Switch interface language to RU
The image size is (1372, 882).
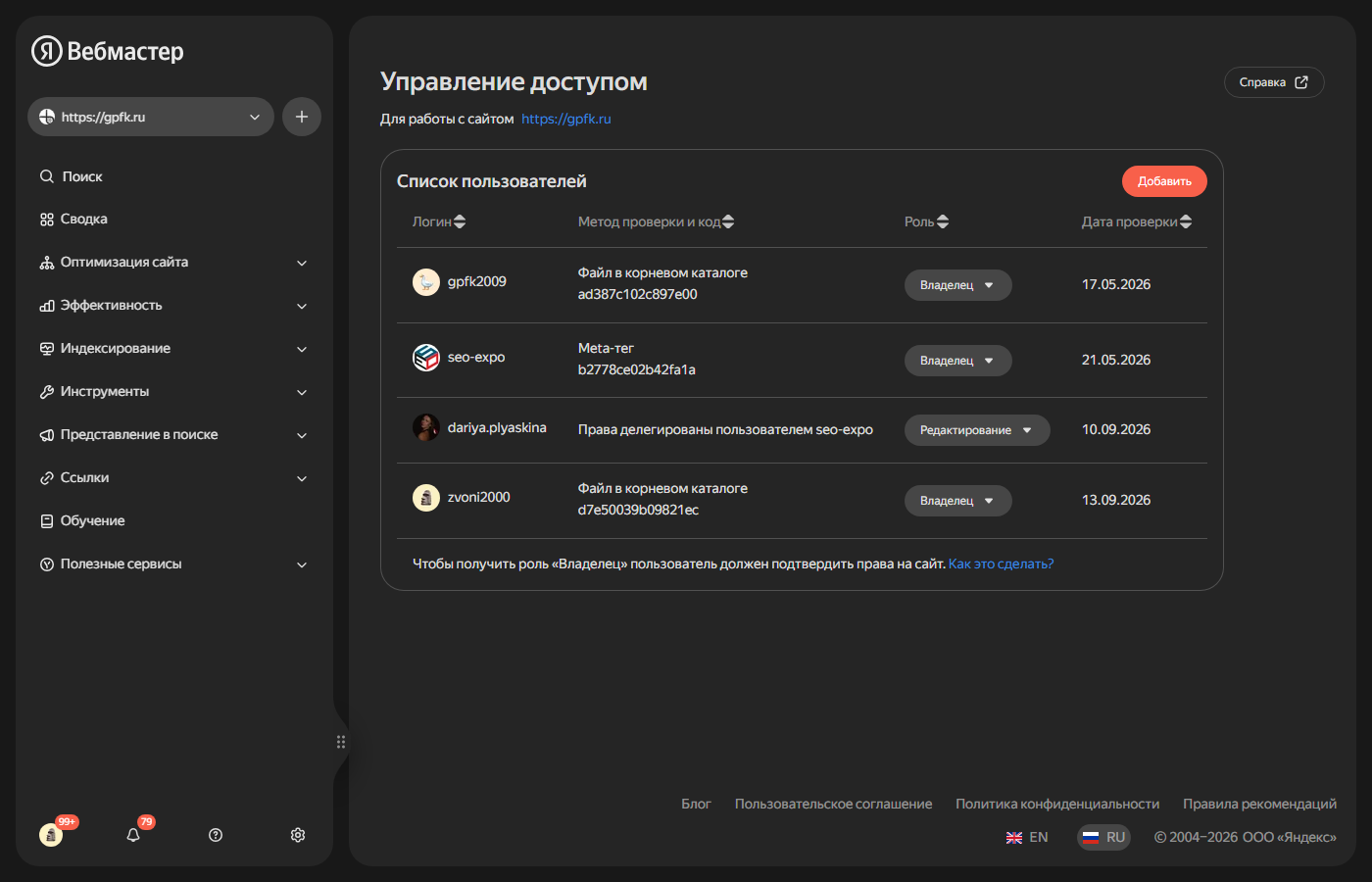pyautogui.click(x=1103, y=837)
